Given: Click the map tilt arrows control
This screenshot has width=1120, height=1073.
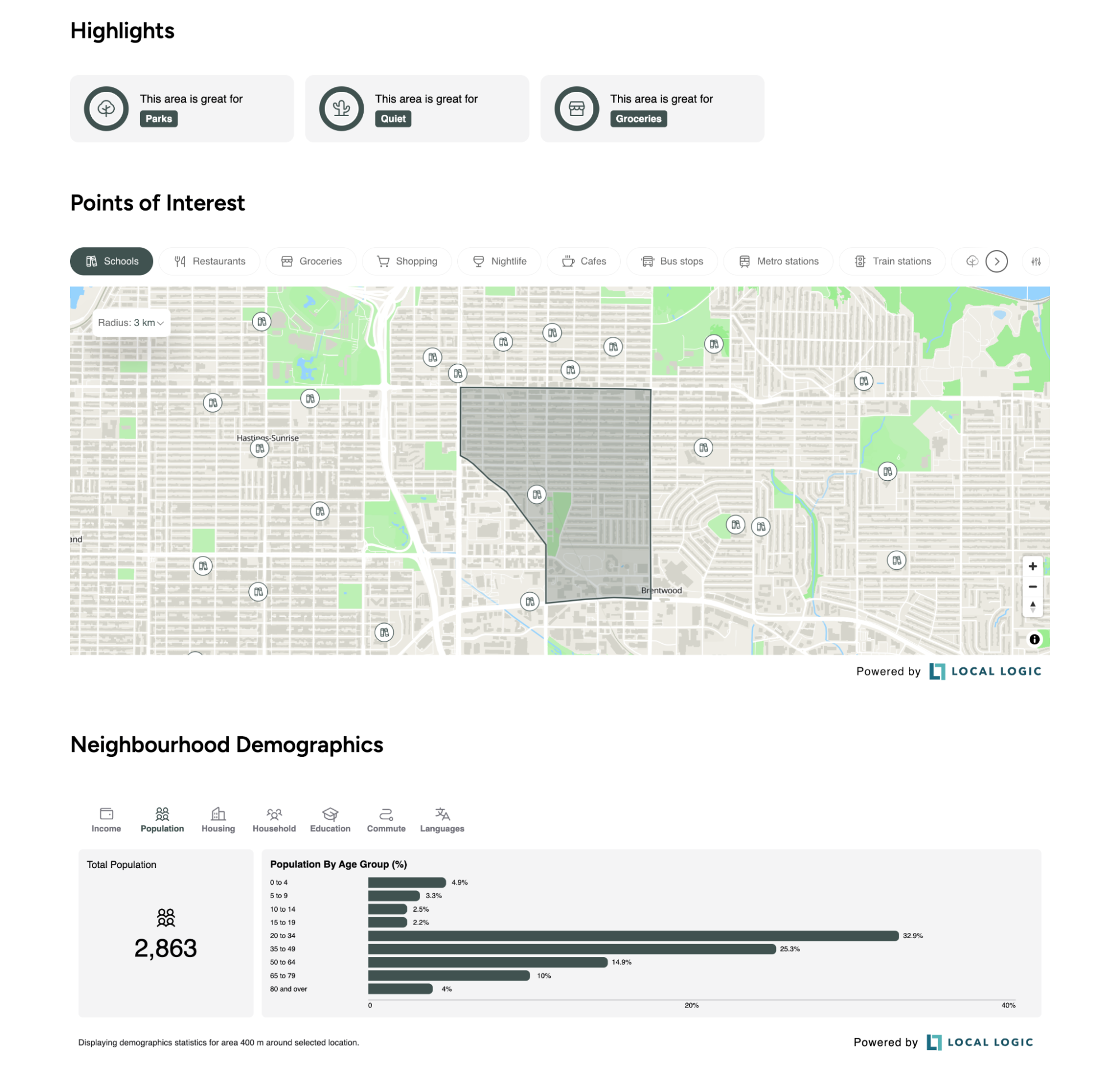Looking at the screenshot, I should pyautogui.click(x=1033, y=607).
